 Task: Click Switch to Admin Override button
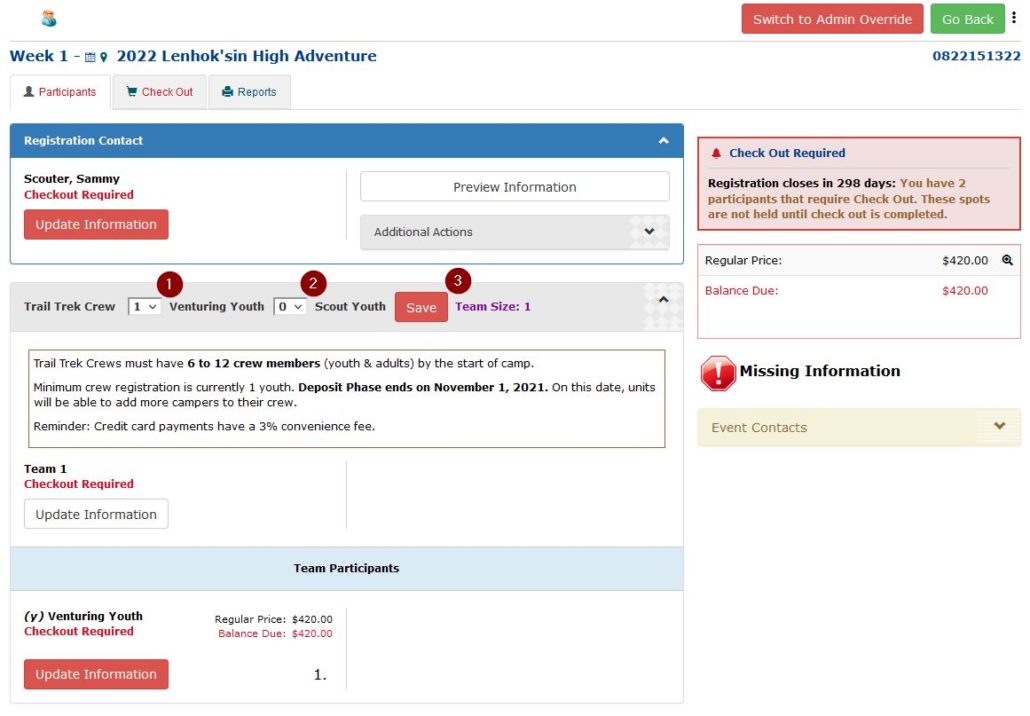click(x=832, y=19)
